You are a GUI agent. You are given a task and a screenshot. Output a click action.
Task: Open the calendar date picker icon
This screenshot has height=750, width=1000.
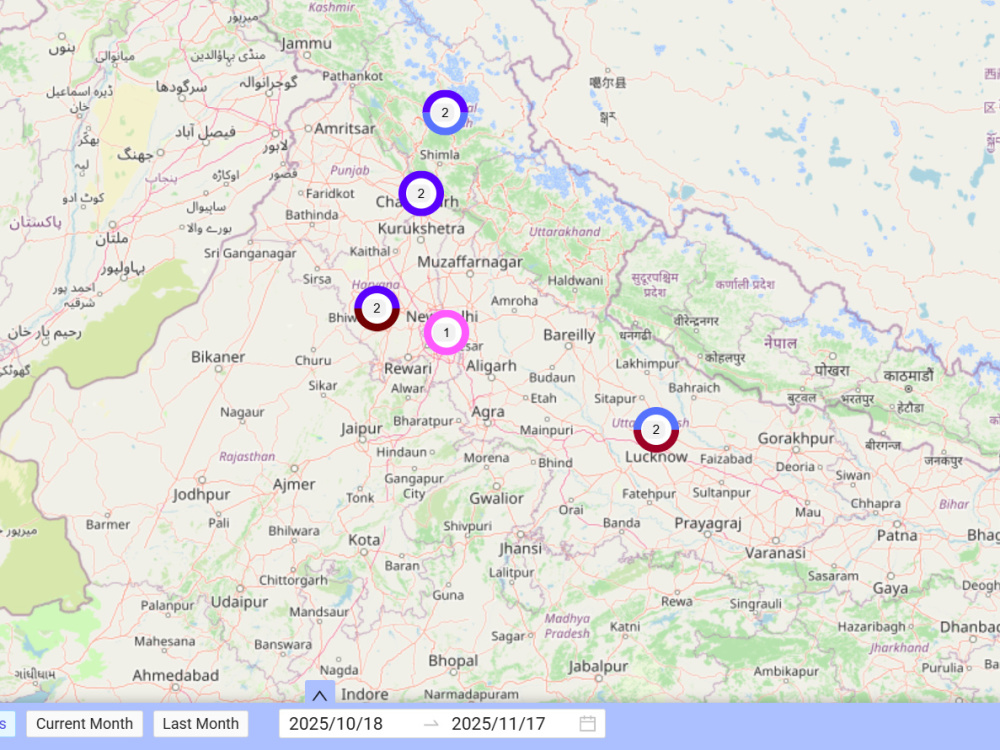point(587,724)
